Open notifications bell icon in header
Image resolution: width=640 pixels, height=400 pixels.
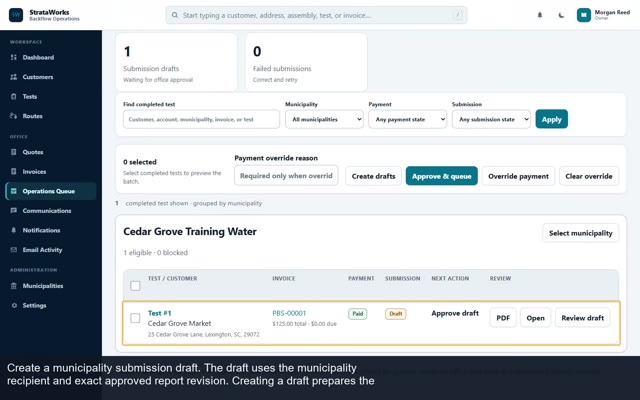pos(540,15)
